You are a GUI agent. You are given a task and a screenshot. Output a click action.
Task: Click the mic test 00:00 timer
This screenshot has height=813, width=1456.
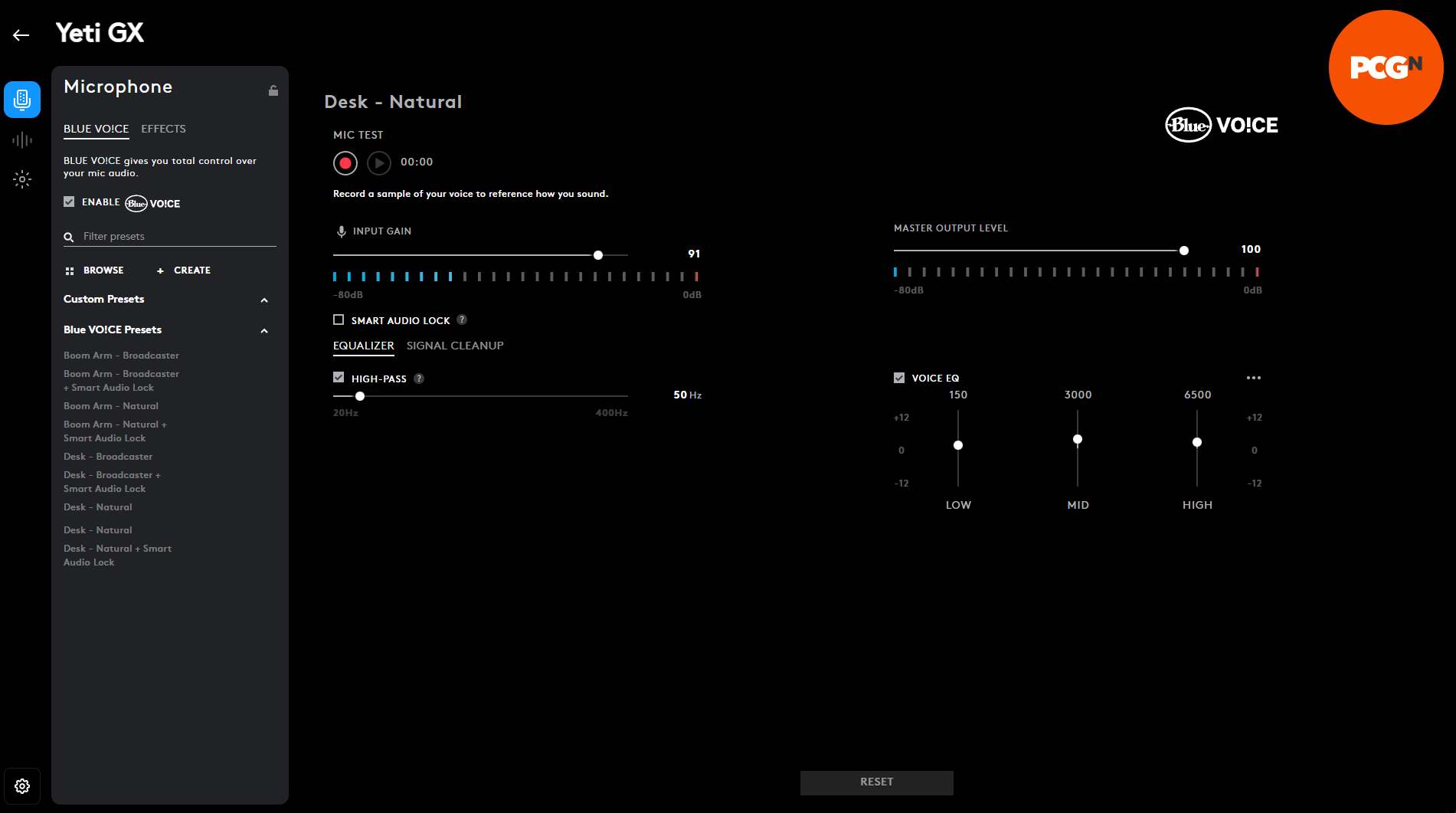[417, 162]
